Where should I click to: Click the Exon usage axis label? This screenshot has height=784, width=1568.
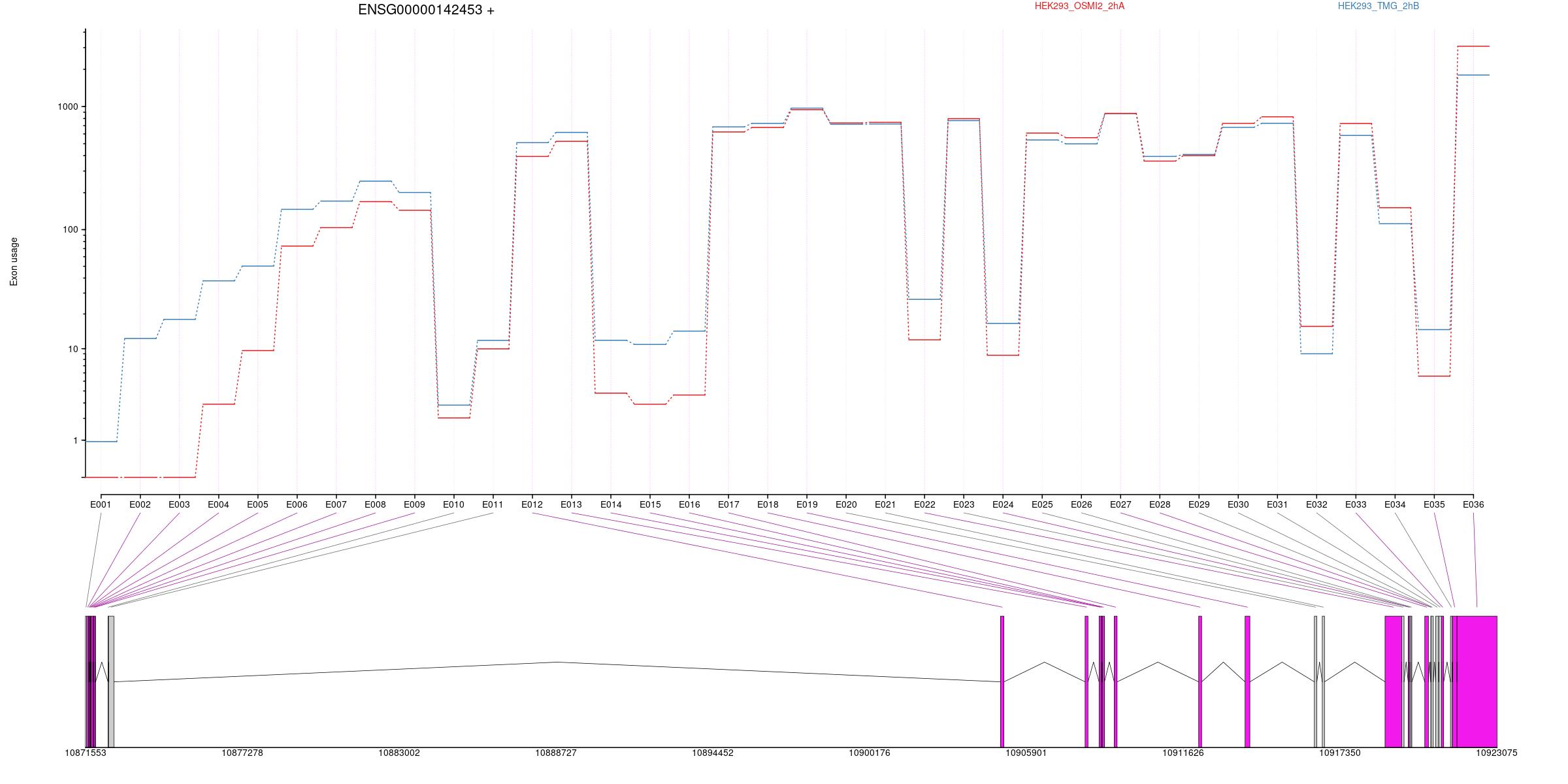click(x=14, y=262)
